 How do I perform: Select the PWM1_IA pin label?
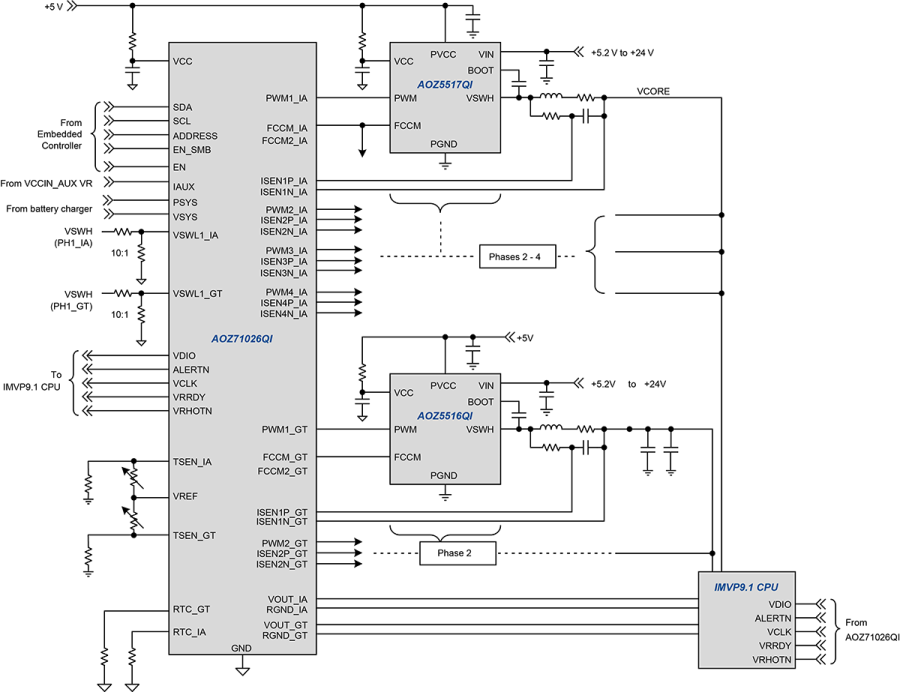pyautogui.click(x=287, y=98)
